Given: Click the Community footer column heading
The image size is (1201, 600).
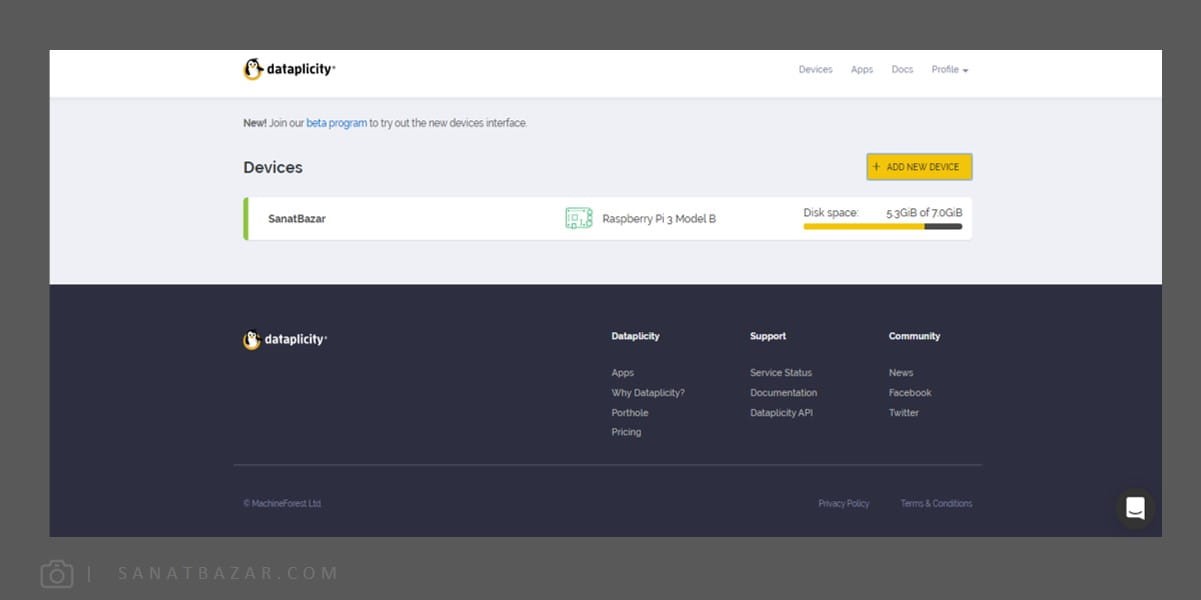Looking at the screenshot, I should coord(915,336).
